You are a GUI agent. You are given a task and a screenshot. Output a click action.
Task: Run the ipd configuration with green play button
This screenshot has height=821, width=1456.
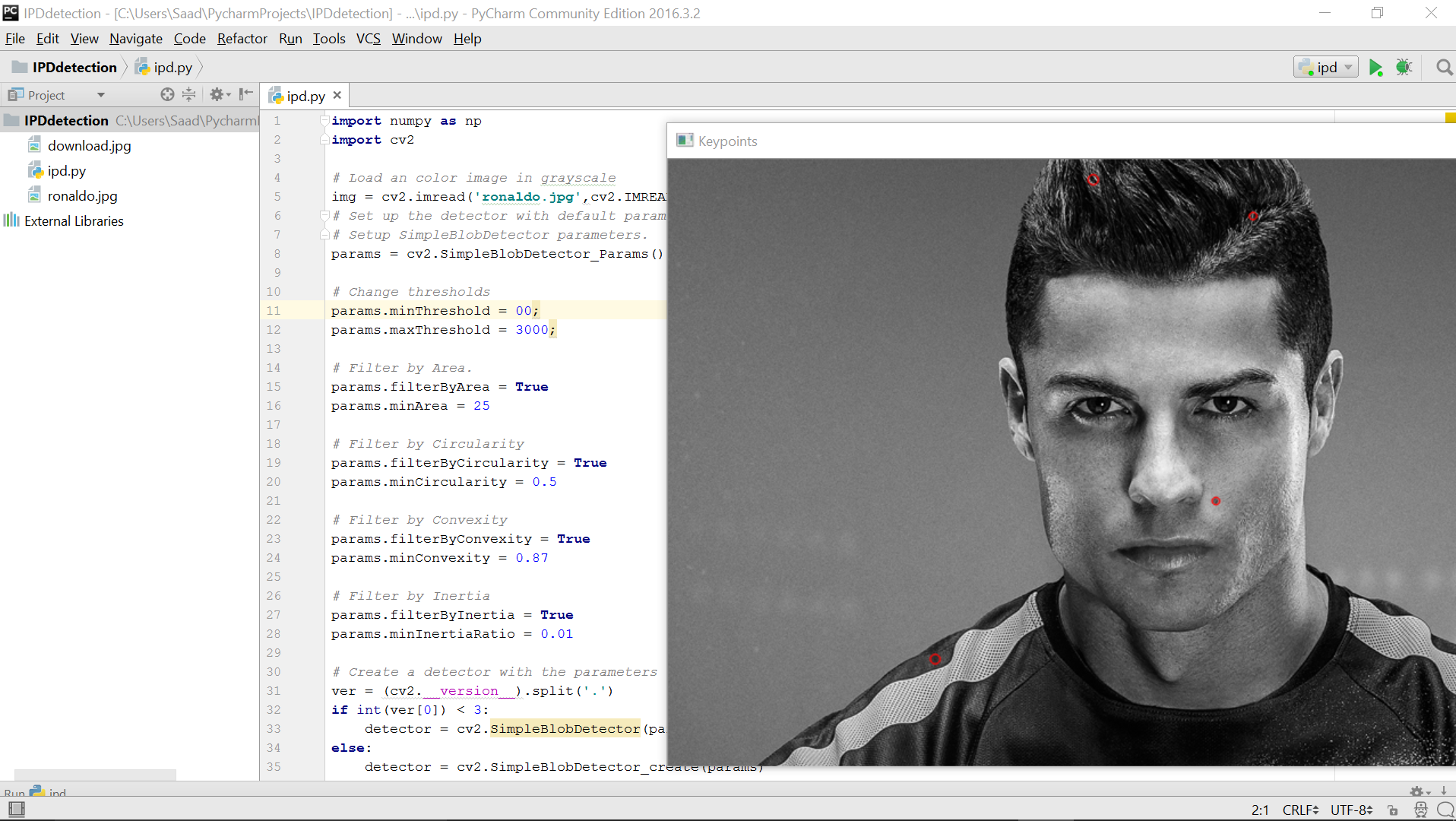1375,68
